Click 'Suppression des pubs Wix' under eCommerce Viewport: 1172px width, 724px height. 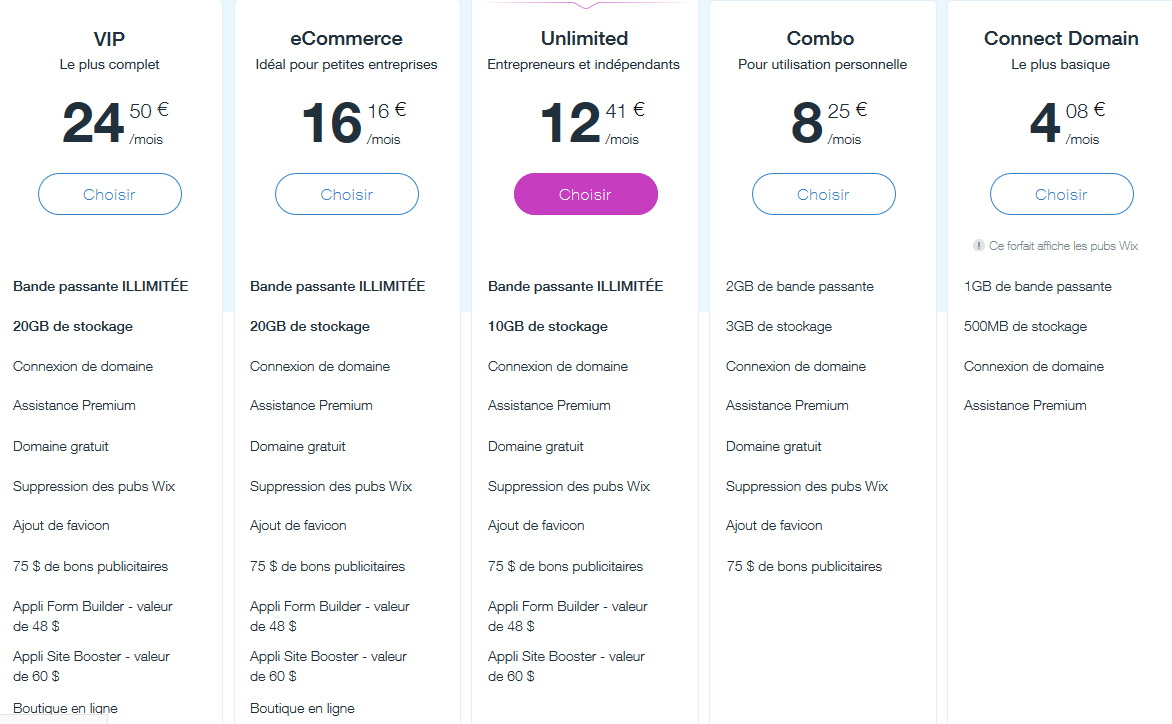click(x=330, y=486)
